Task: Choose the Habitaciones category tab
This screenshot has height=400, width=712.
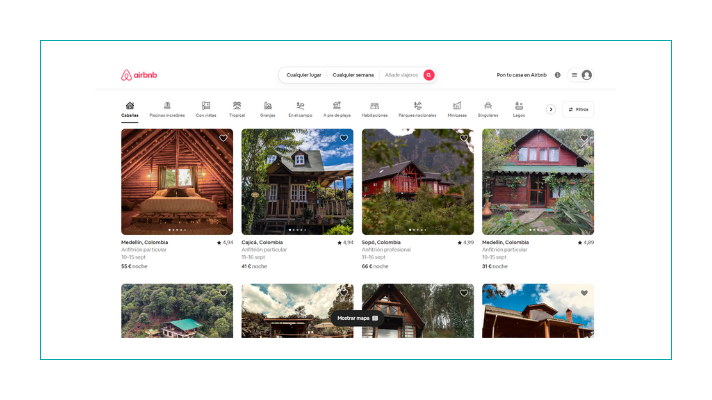Action: click(375, 109)
